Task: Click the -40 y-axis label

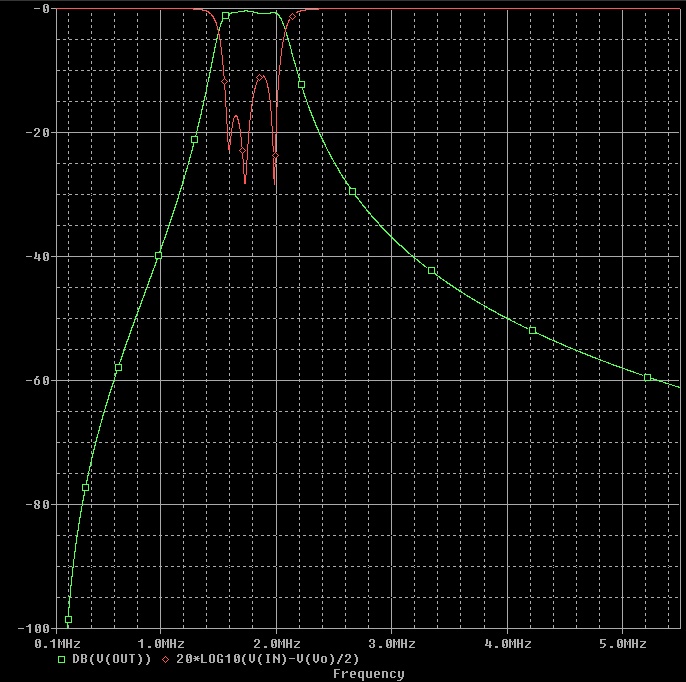Action: pos(38,256)
